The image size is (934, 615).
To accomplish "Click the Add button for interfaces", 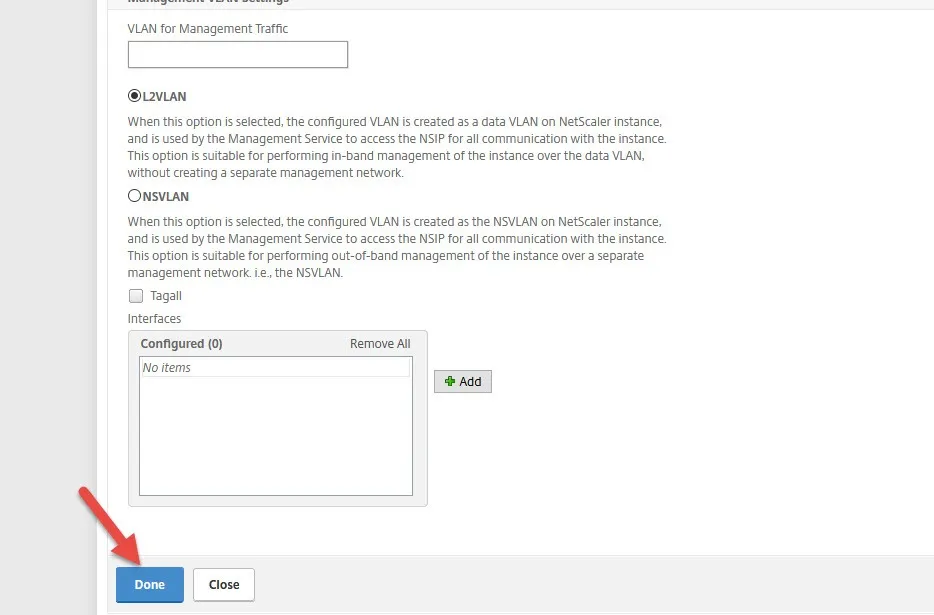I will (463, 382).
